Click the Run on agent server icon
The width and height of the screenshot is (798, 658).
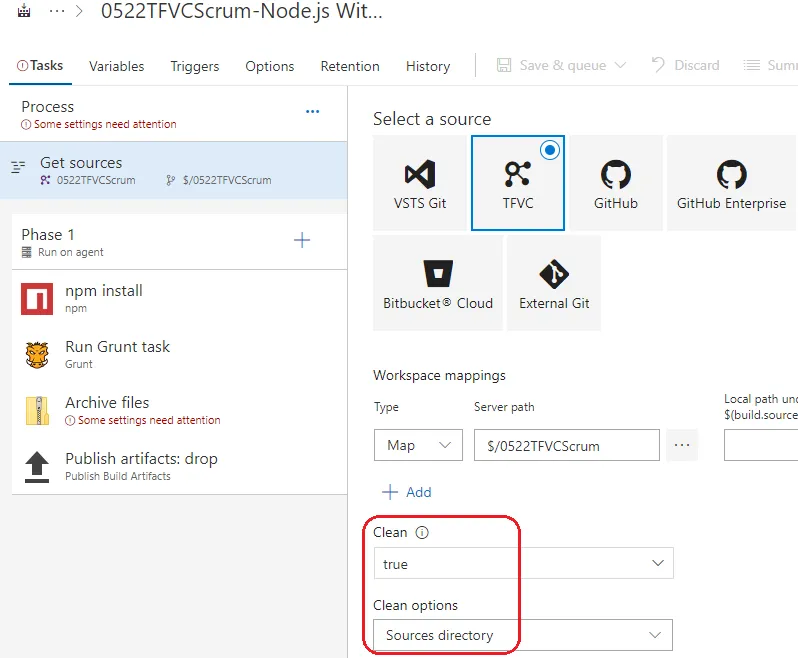[x=26, y=252]
